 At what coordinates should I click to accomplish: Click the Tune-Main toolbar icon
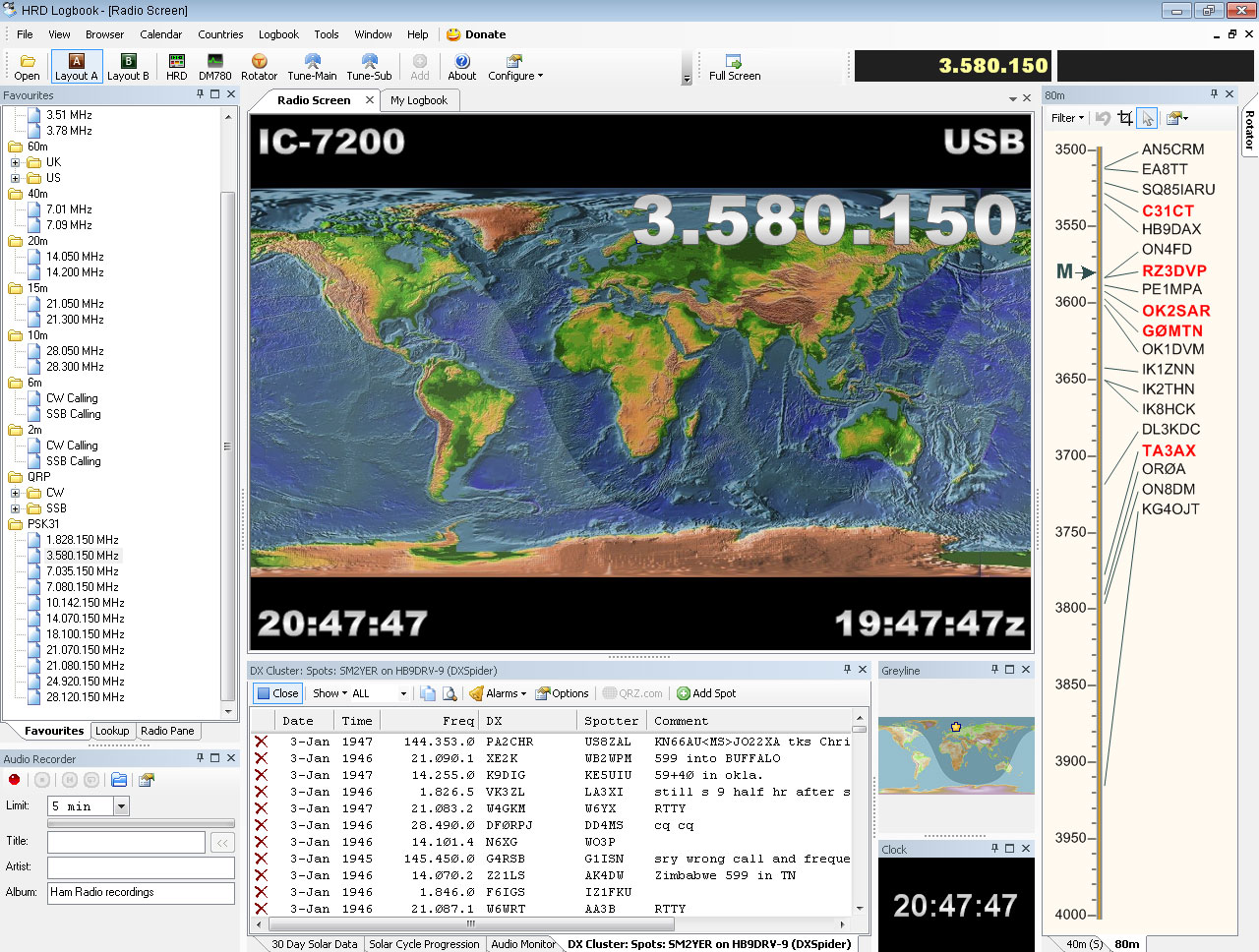pyautogui.click(x=312, y=67)
